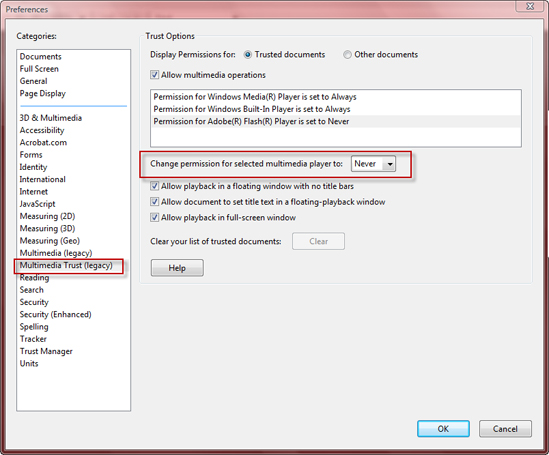549x455 pixels.
Task: Select the Page Display category
Action: coord(43,93)
